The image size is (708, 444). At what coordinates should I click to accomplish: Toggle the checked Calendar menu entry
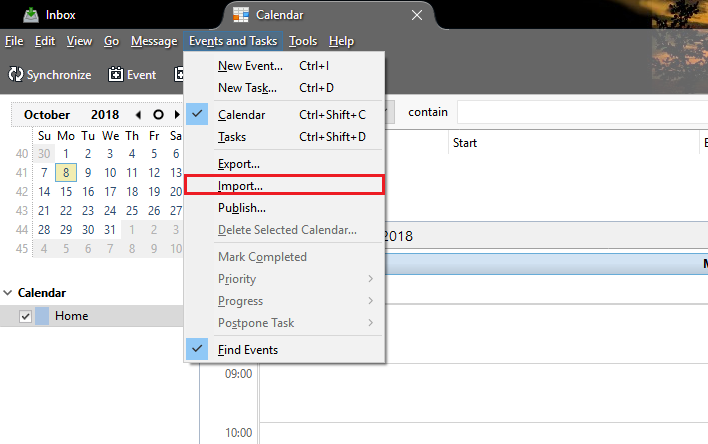284,115
